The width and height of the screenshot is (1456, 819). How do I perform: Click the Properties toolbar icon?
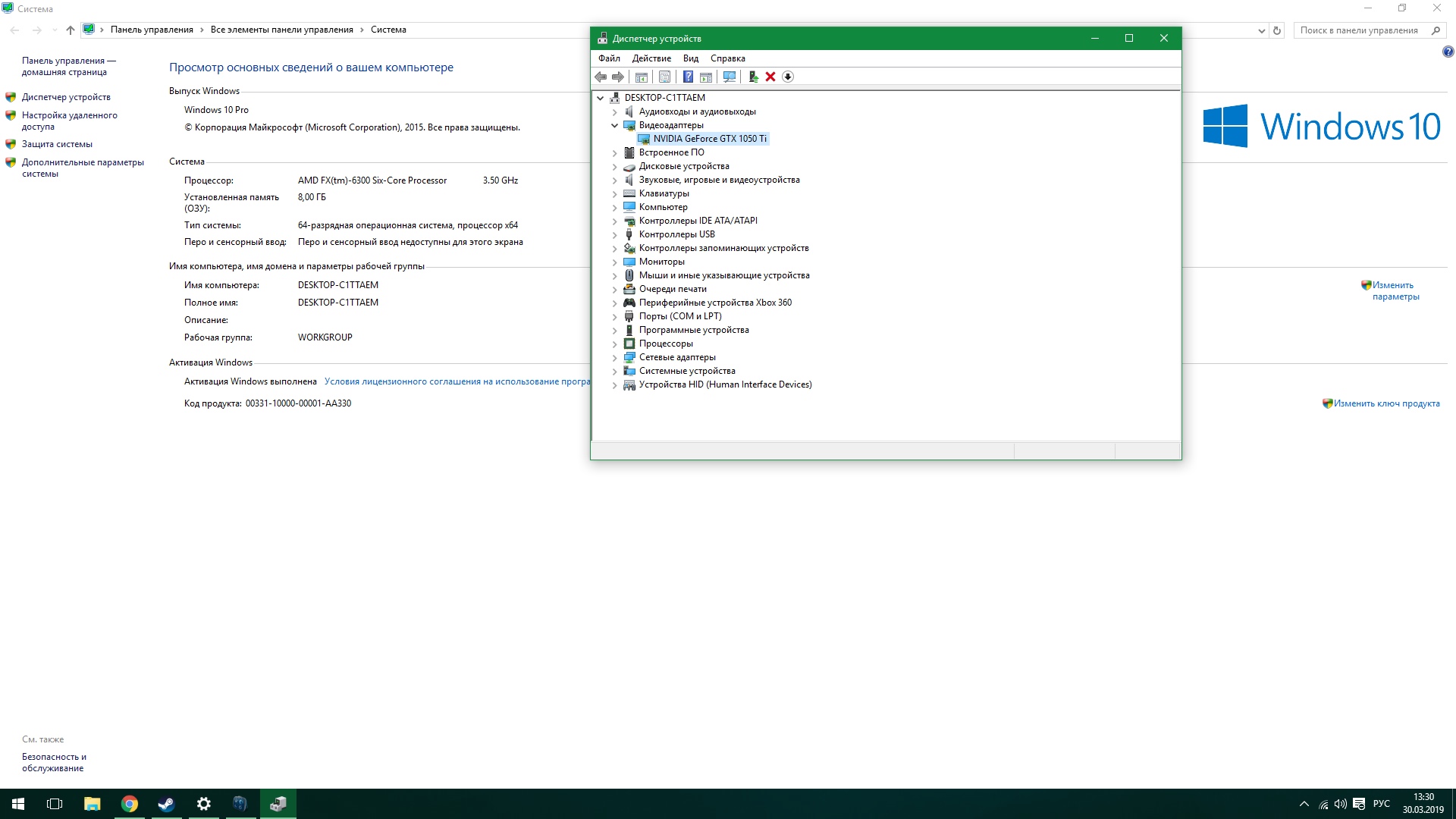click(x=664, y=77)
